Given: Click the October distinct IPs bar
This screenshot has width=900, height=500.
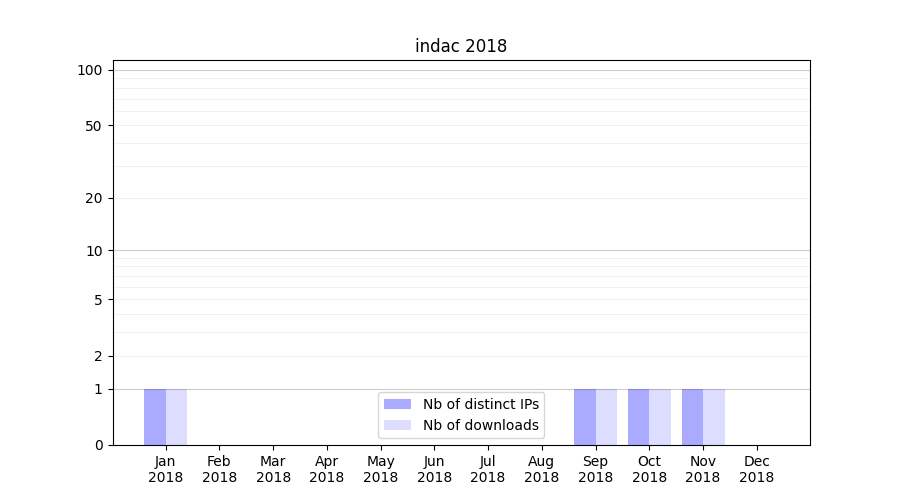Looking at the screenshot, I should pyautogui.click(x=639, y=417).
